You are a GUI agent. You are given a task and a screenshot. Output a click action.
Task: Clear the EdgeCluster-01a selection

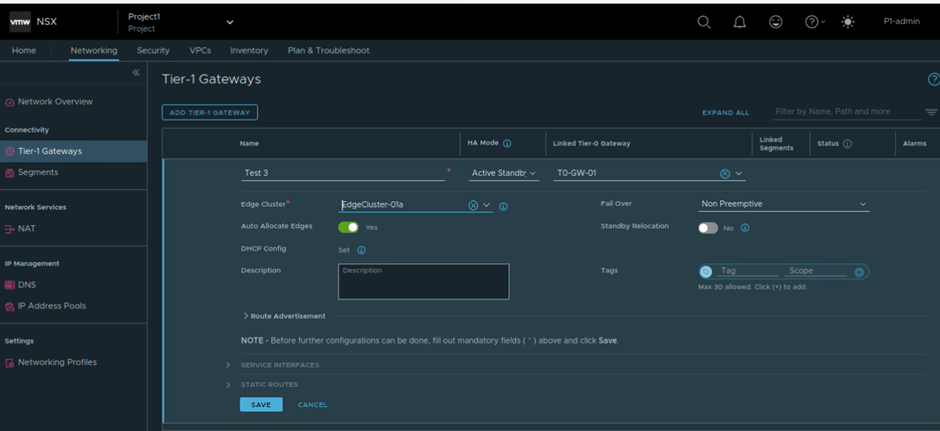[473, 205]
